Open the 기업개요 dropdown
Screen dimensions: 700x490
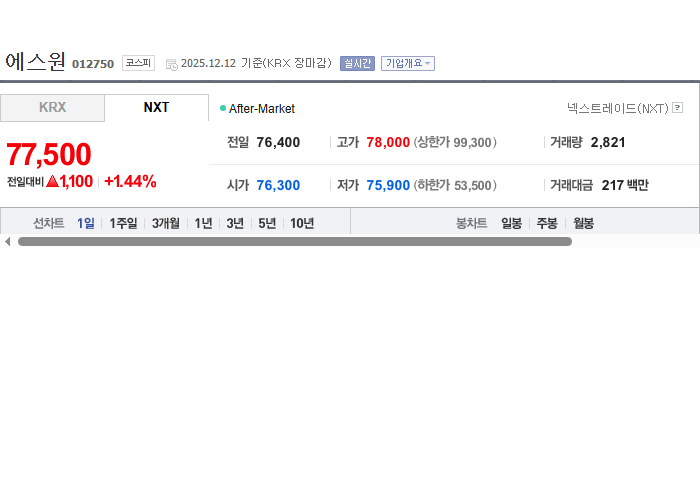408,63
